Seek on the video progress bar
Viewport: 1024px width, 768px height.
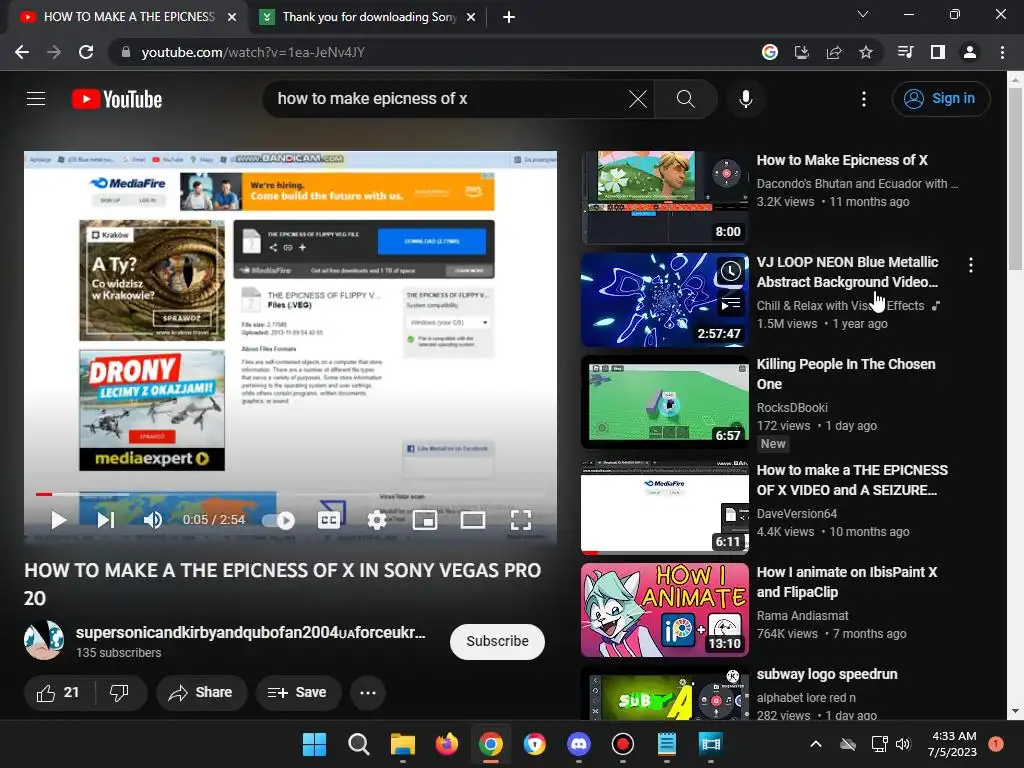[x=291, y=494]
